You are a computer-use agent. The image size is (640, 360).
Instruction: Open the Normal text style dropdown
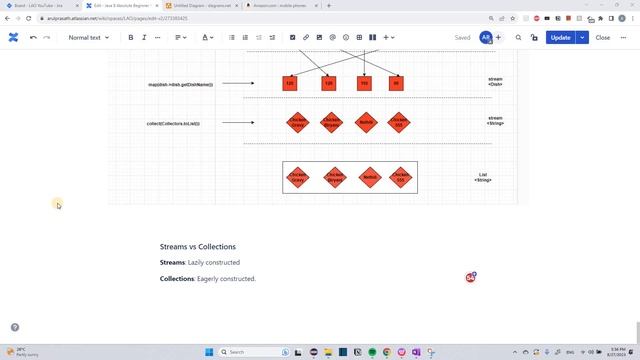point(89,38)
